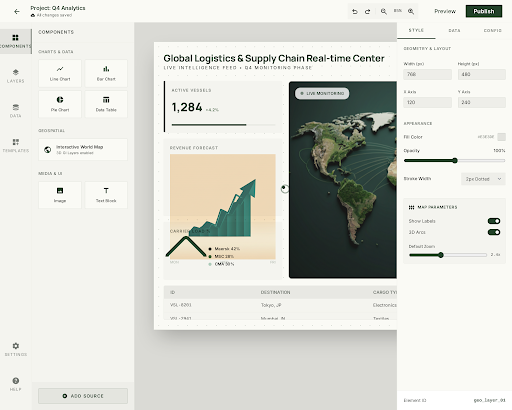Image resolution: width=512 pixels, height=410 pixels.
Task: Click the Publish button
Action: 484,11
